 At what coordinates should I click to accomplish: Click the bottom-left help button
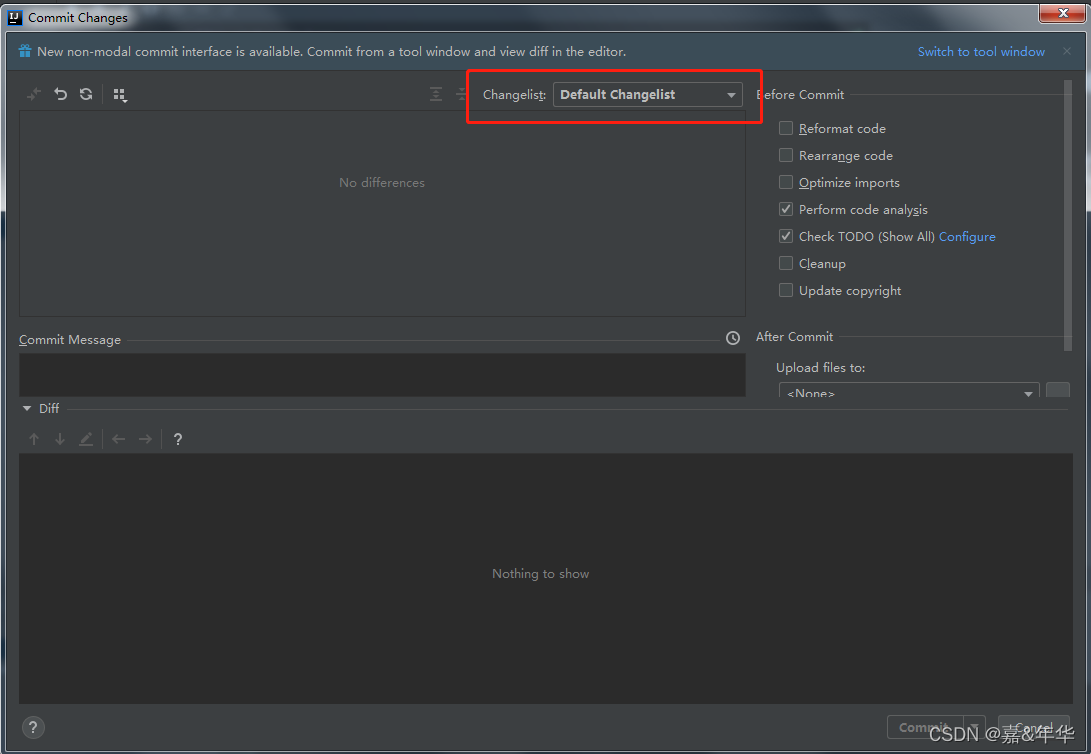click(33, 728)
